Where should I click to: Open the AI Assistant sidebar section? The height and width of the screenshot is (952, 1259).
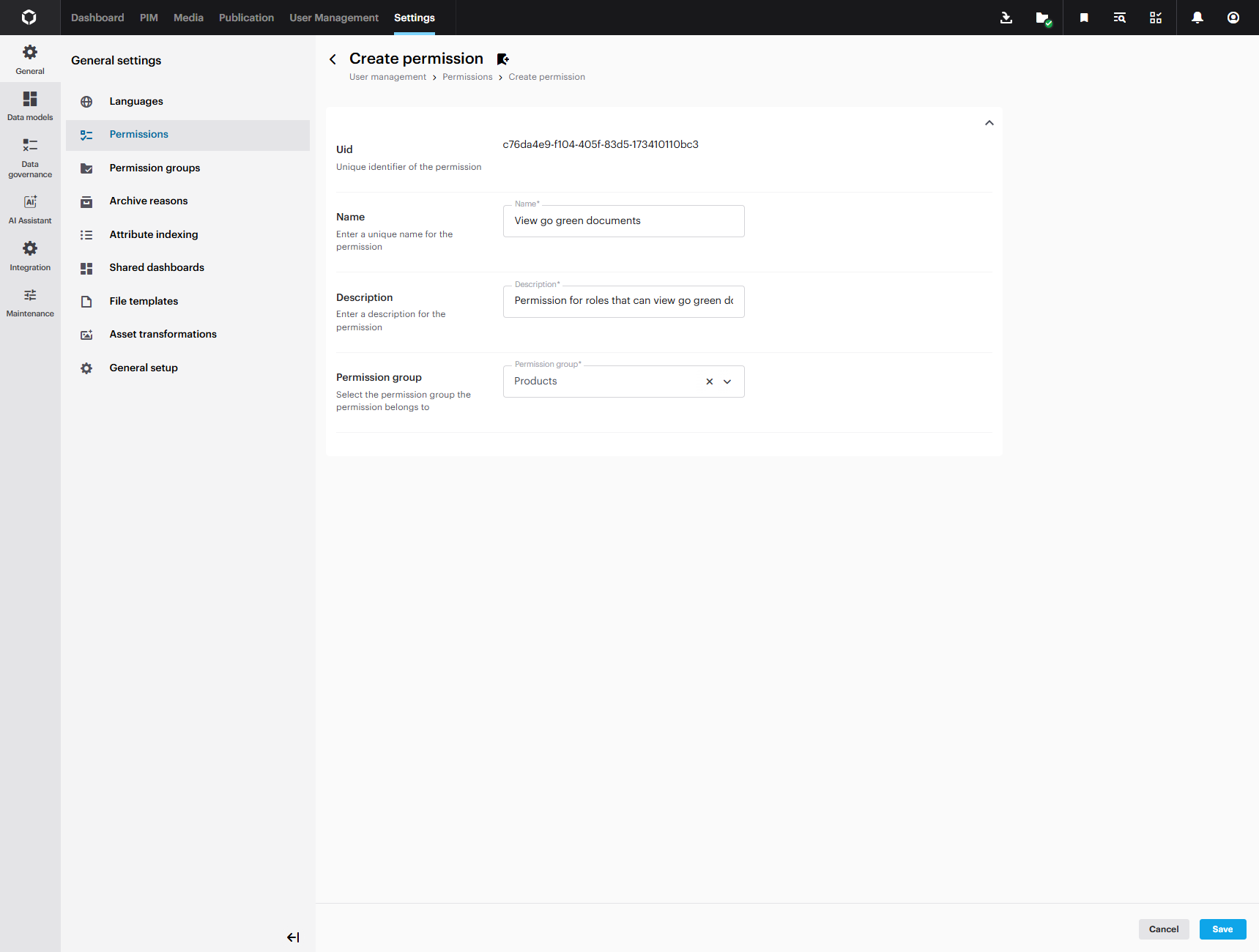click(x=30, y=209)
